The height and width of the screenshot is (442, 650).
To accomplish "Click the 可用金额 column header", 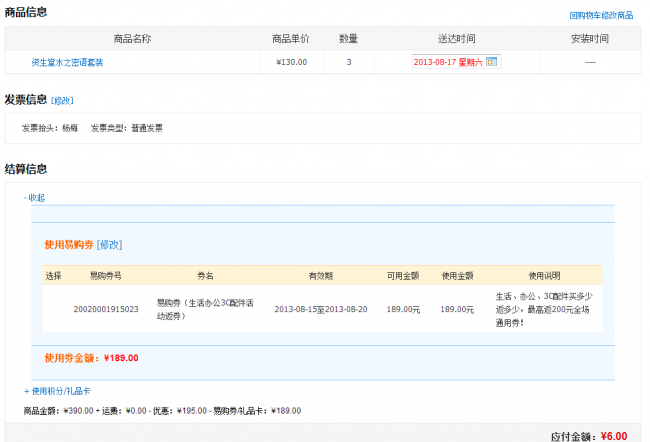I will [x=402, y=275].
